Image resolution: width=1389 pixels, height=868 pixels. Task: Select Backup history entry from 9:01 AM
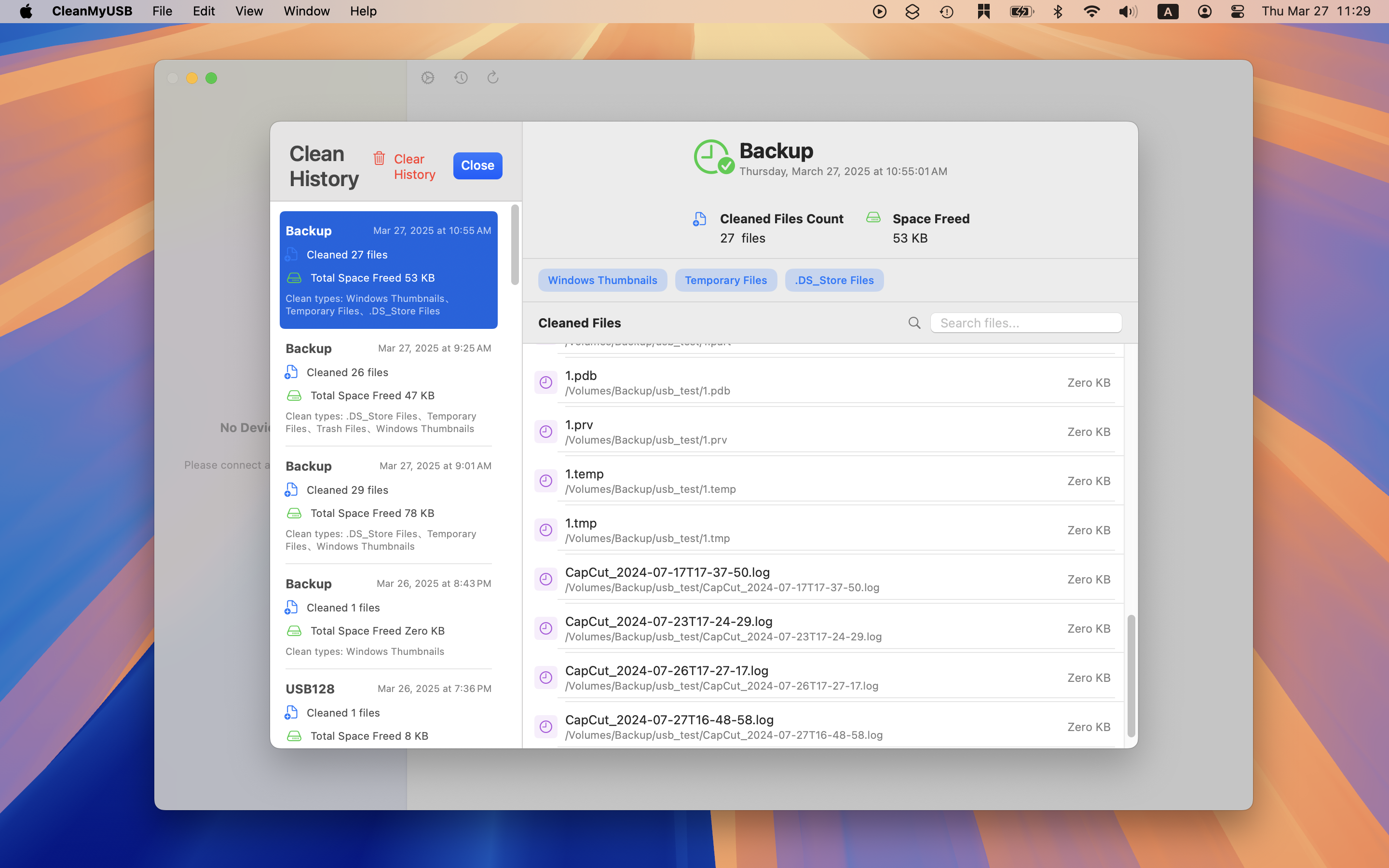click(x=389, y=506)
